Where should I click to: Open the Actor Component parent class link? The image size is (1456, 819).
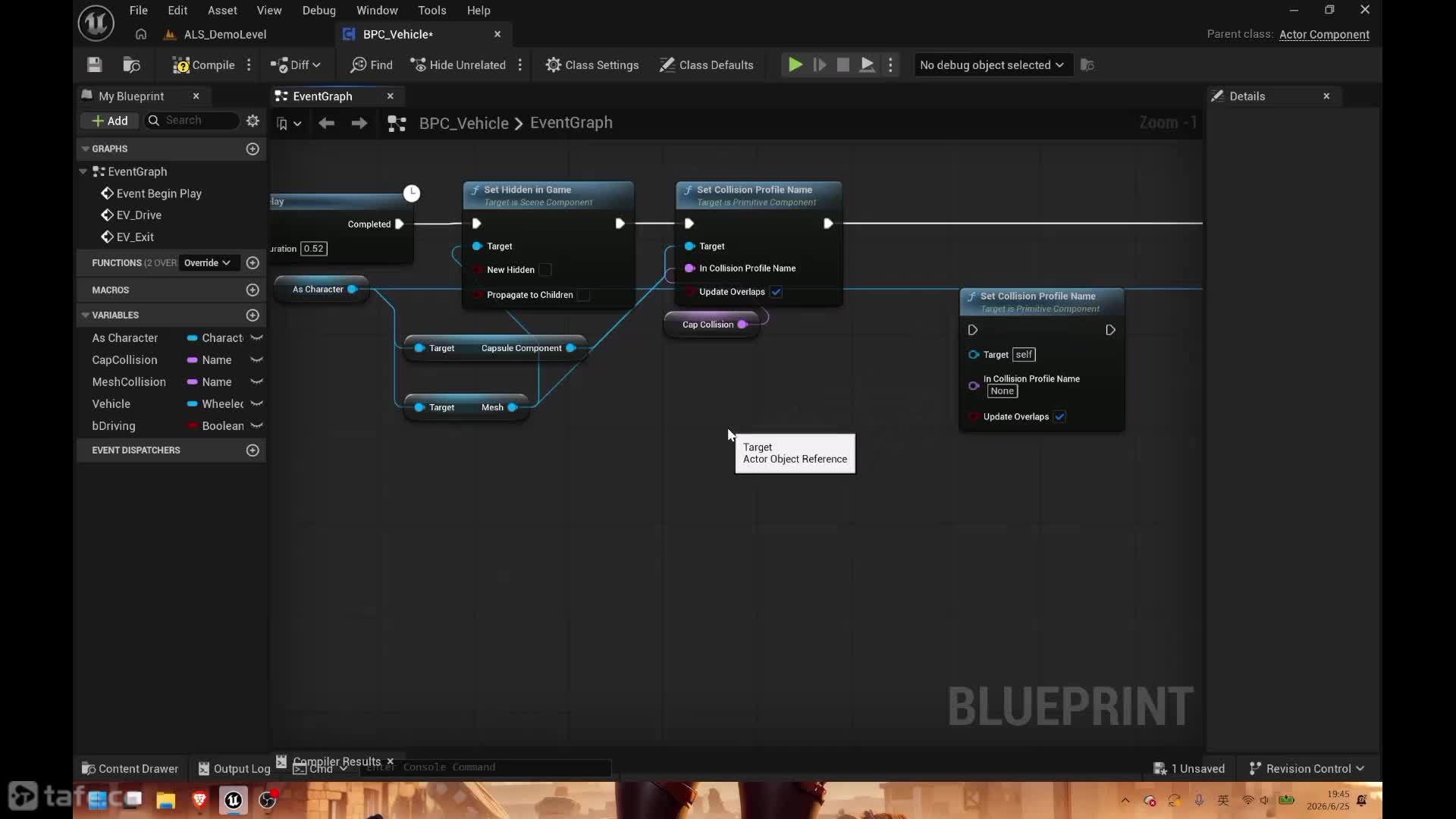pyautogui.click(x=1324, y=35)
